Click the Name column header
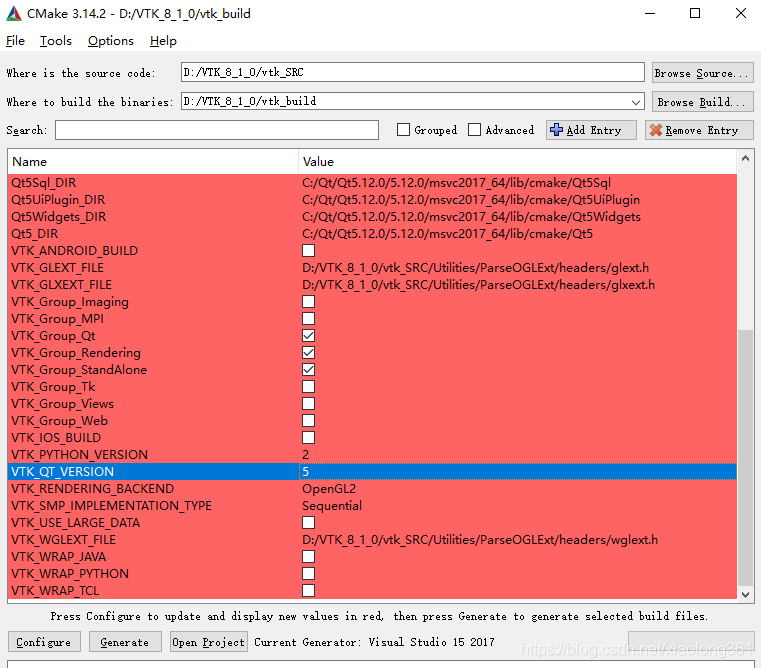 pyautogui.click(x=153, y=162)
